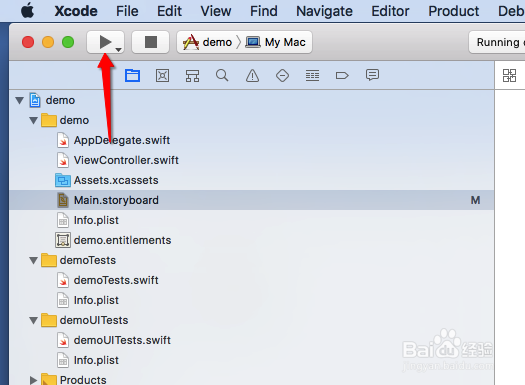Open demoTests.swift
Image resolution: width=525 pixels, height=385 pixels.
252,280
